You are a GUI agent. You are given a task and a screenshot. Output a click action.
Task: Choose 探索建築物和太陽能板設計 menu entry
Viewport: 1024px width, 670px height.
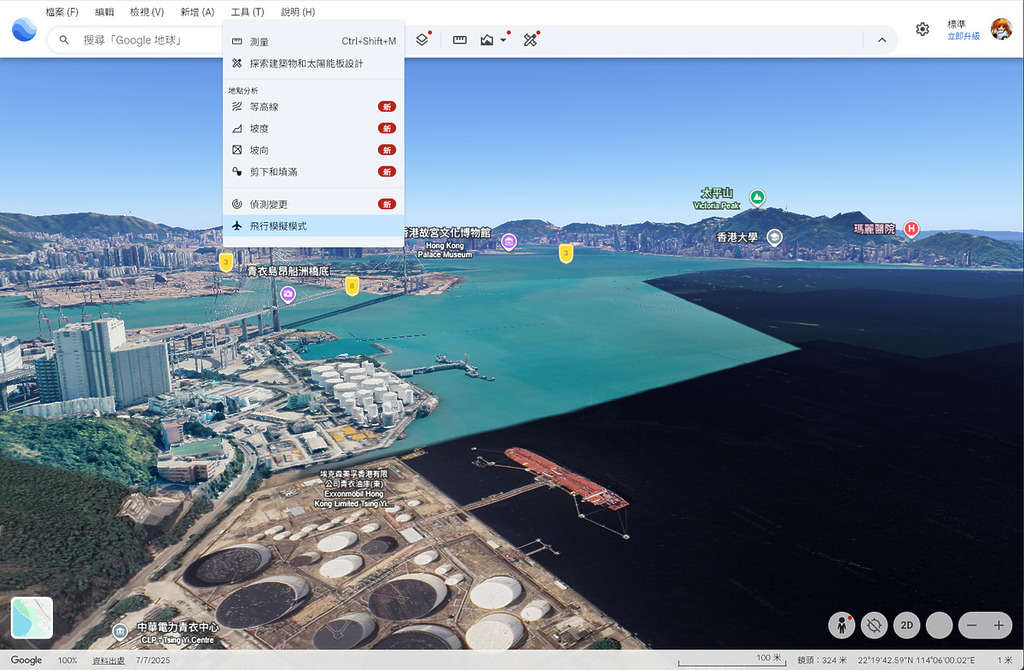tap(313, 63)
